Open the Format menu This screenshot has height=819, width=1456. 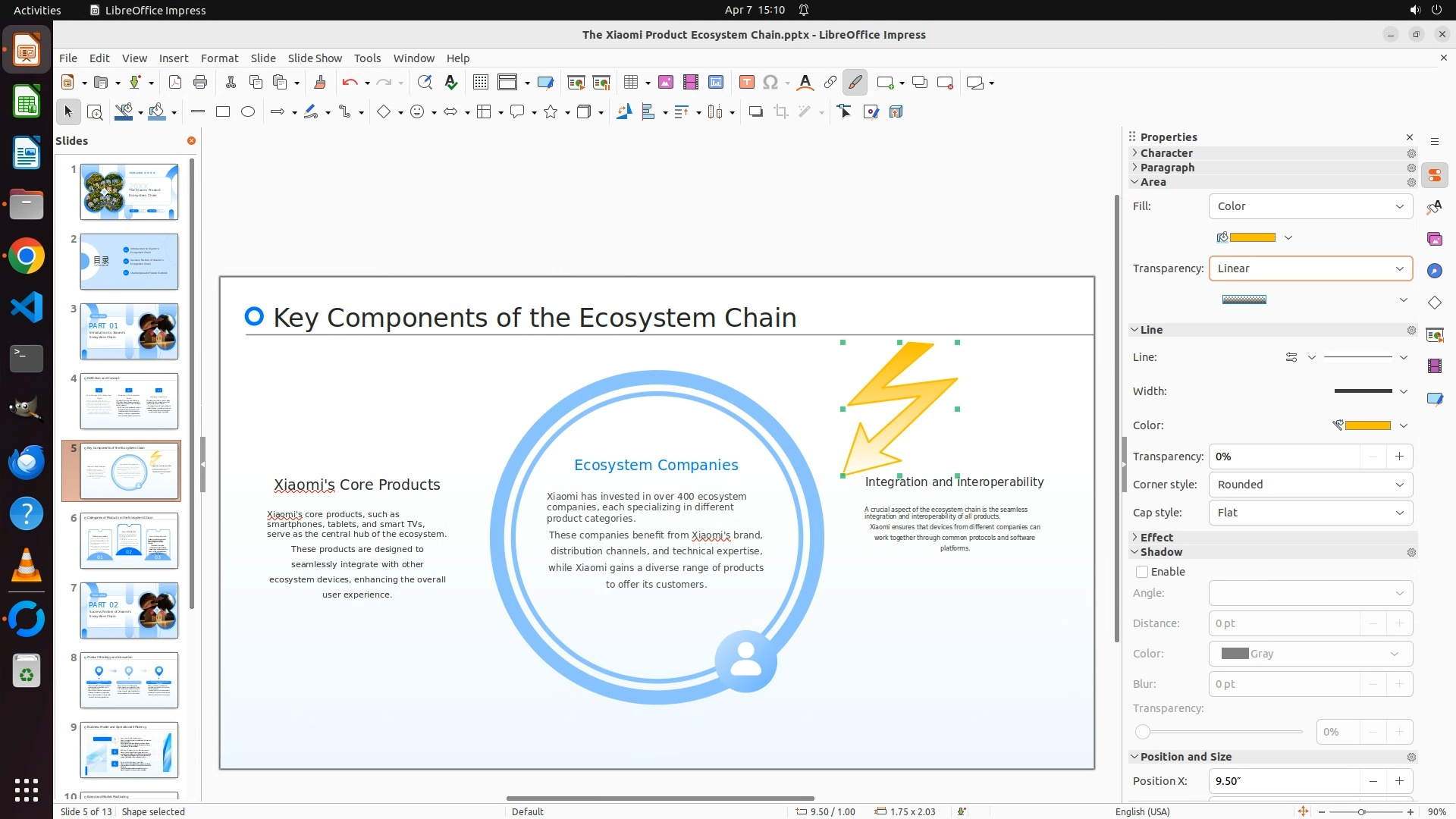(x=219, y=58)
